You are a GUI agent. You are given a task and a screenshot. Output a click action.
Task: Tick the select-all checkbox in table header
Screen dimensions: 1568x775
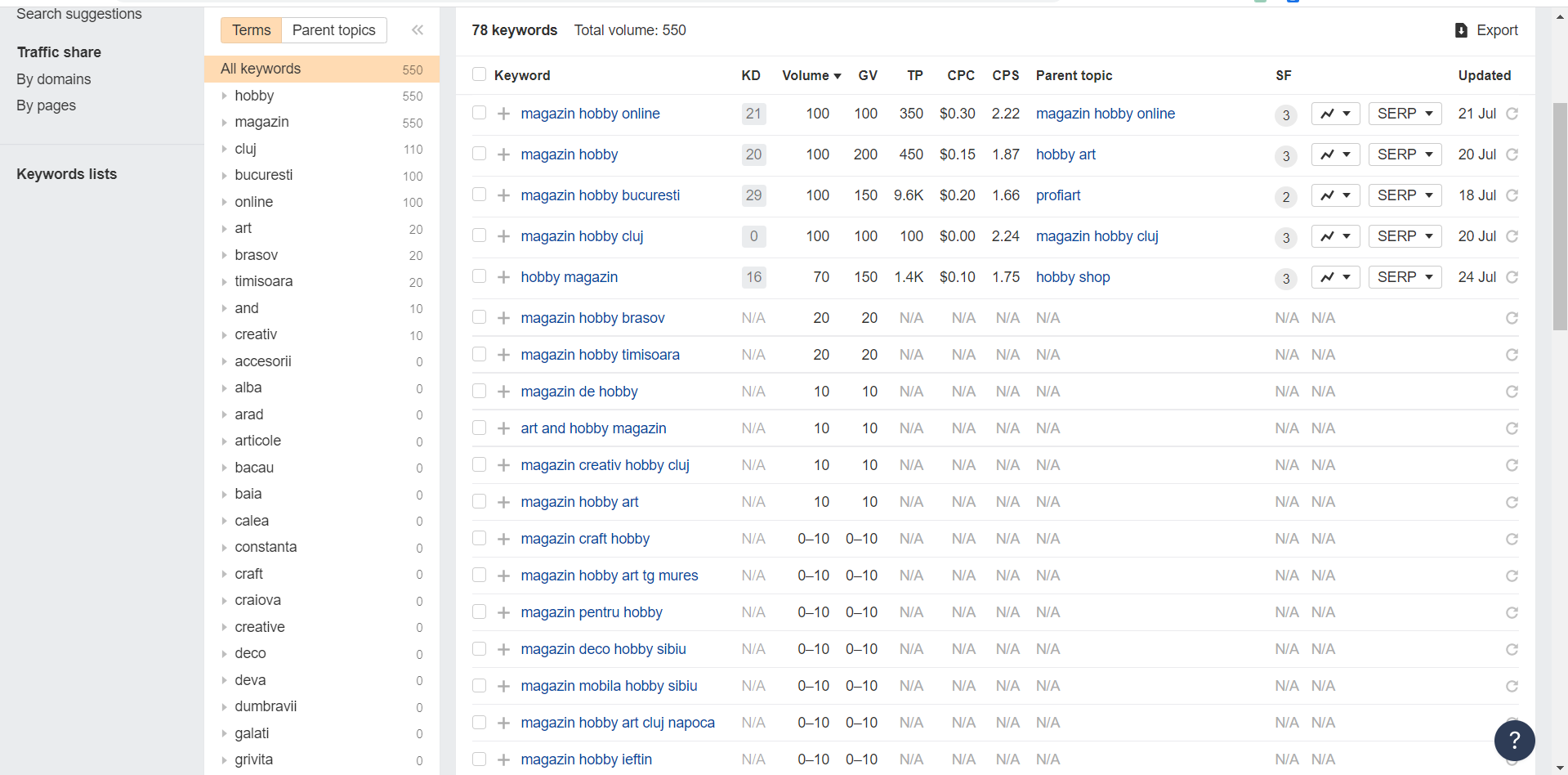[x=479, y=74]
